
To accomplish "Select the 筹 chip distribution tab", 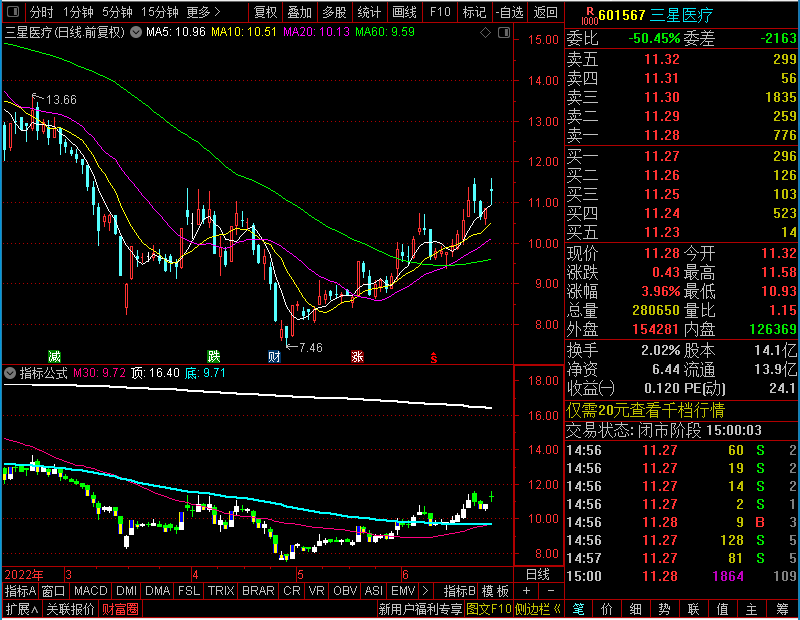I will click(783, 609).
